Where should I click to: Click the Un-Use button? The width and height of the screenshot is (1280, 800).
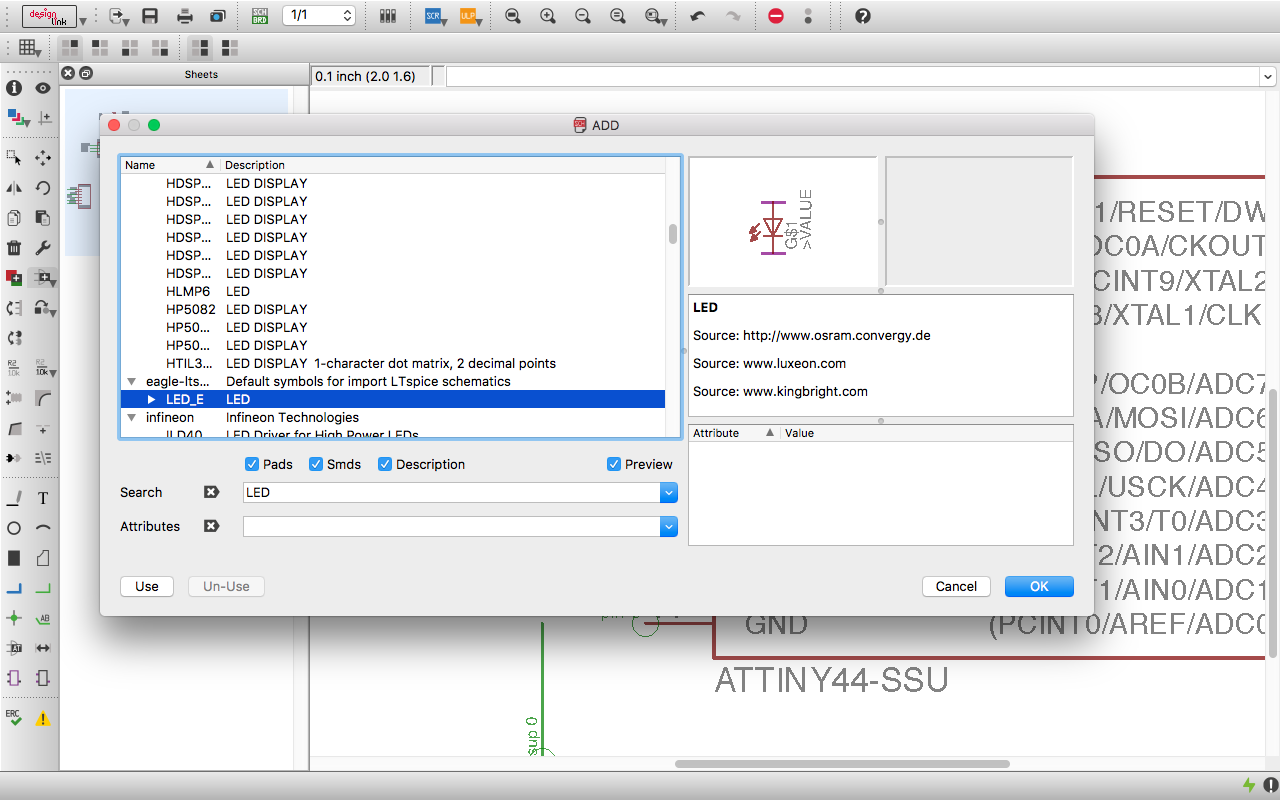(x=226, y=586)
